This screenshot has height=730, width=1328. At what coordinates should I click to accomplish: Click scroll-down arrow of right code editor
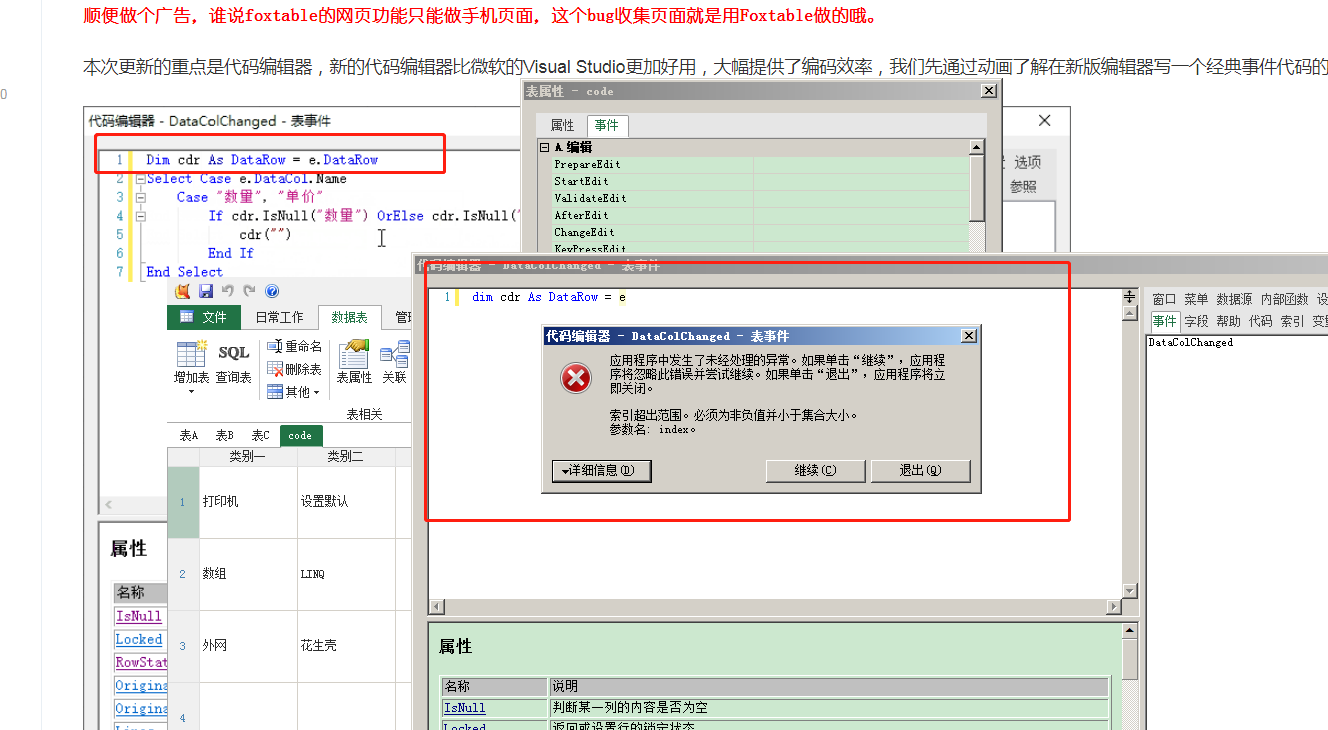click(1130, 591)
